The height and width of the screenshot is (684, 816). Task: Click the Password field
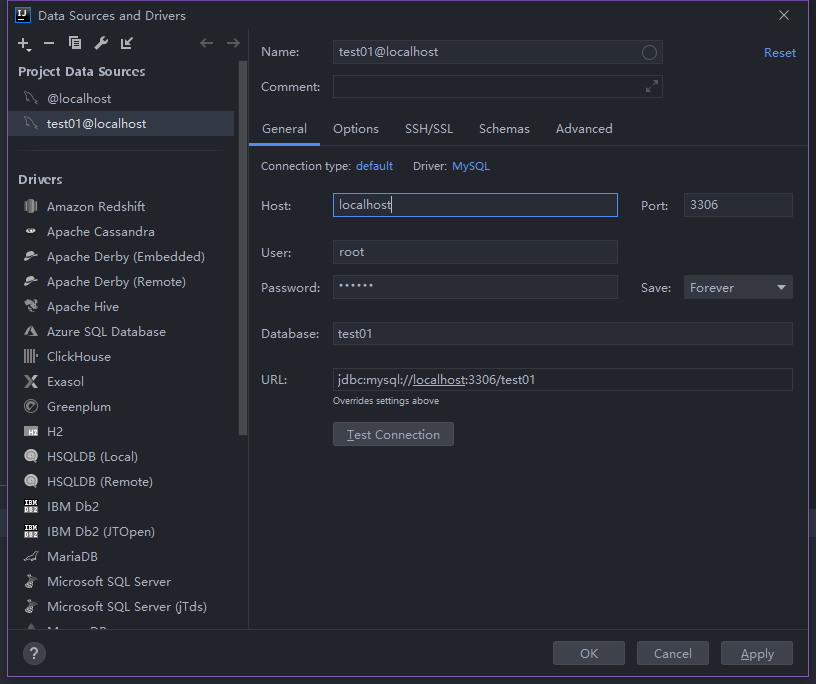coord(475,287)
